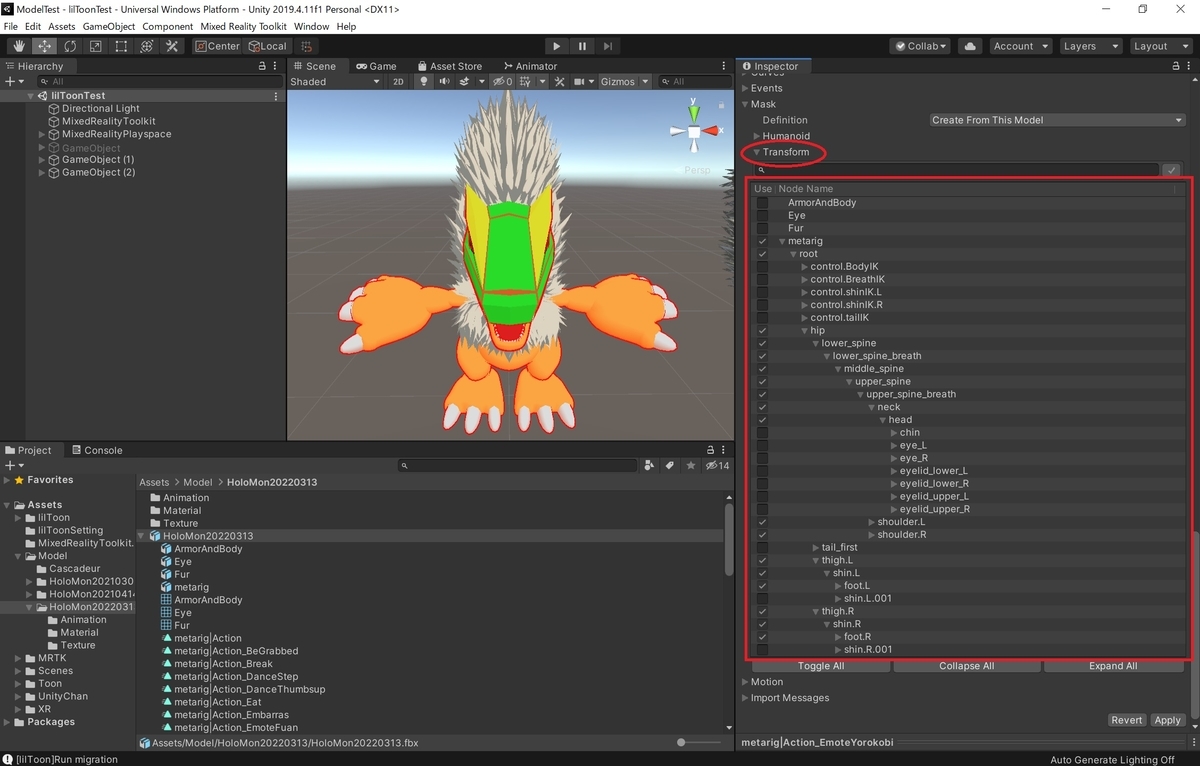The width and height of the screenshot is (1200, 766).
Task: Click the Toggle All button
Action: pyautogui.click(x=821, y=666)
